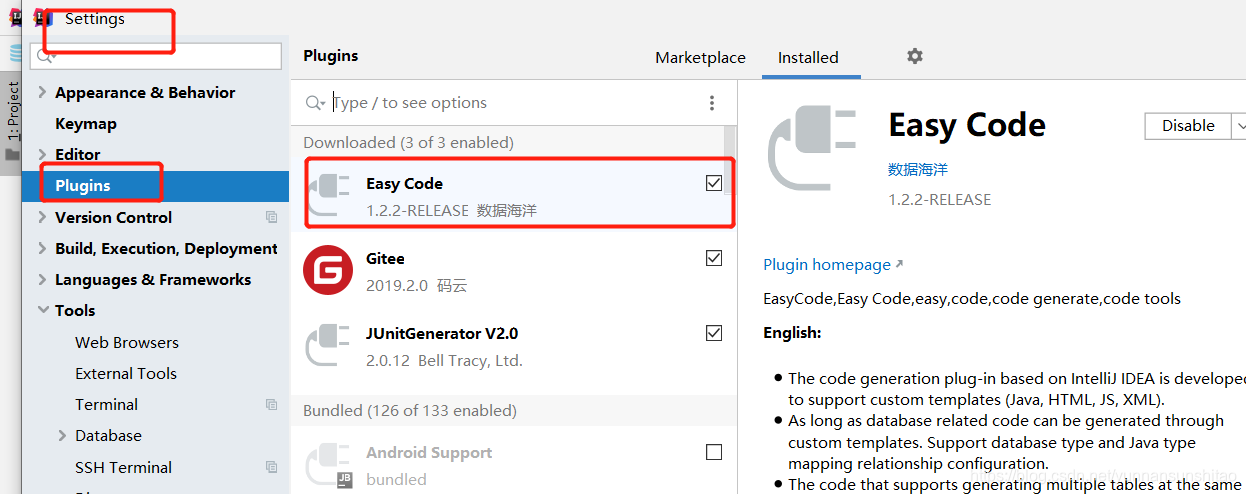The height and width of the screenshot is (494, 1246).
Task: Expand the Editor settings node
Action: click(42, 154)
